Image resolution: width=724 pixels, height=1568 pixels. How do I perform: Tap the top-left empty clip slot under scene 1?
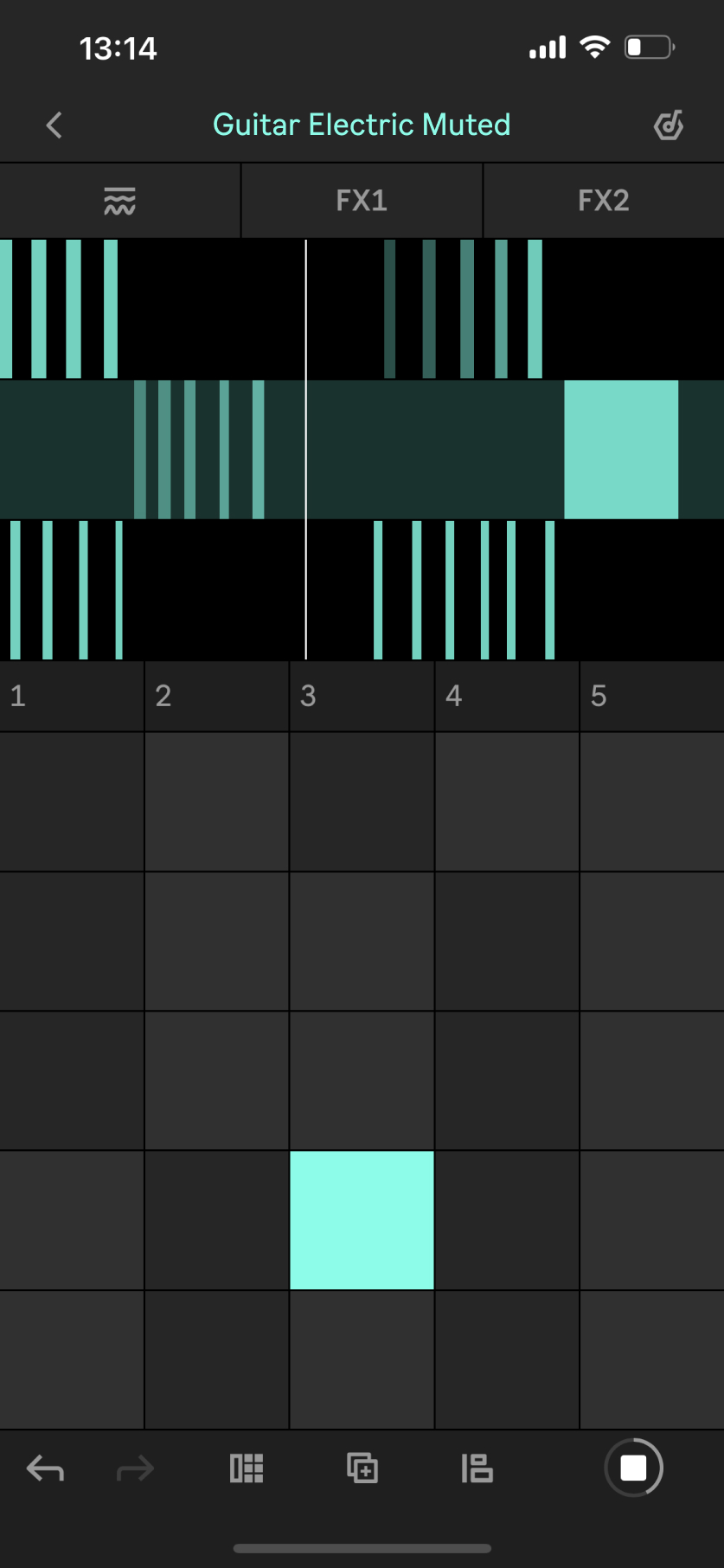click(72, 801)
